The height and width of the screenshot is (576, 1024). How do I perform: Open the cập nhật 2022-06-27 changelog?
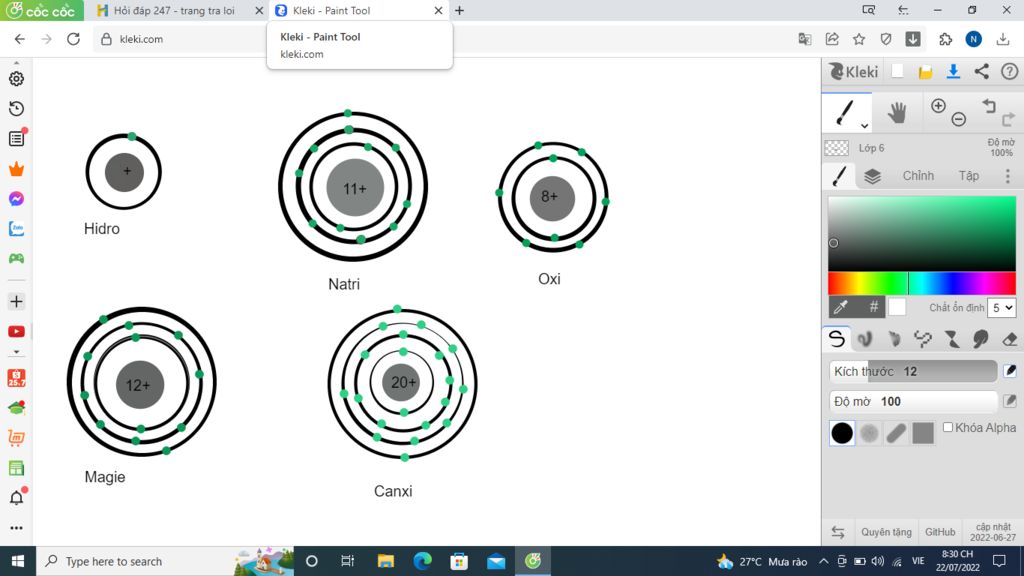pyautogui.click(x=993, y=532)
